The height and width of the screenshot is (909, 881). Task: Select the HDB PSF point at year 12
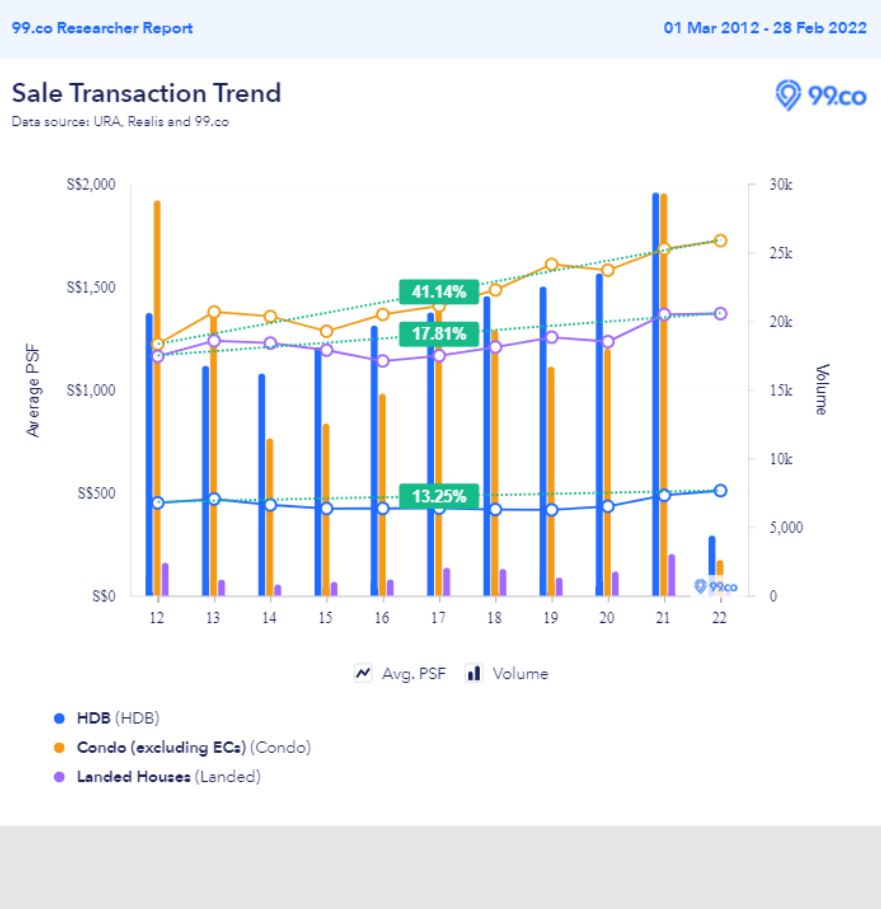tap(157, 503)
